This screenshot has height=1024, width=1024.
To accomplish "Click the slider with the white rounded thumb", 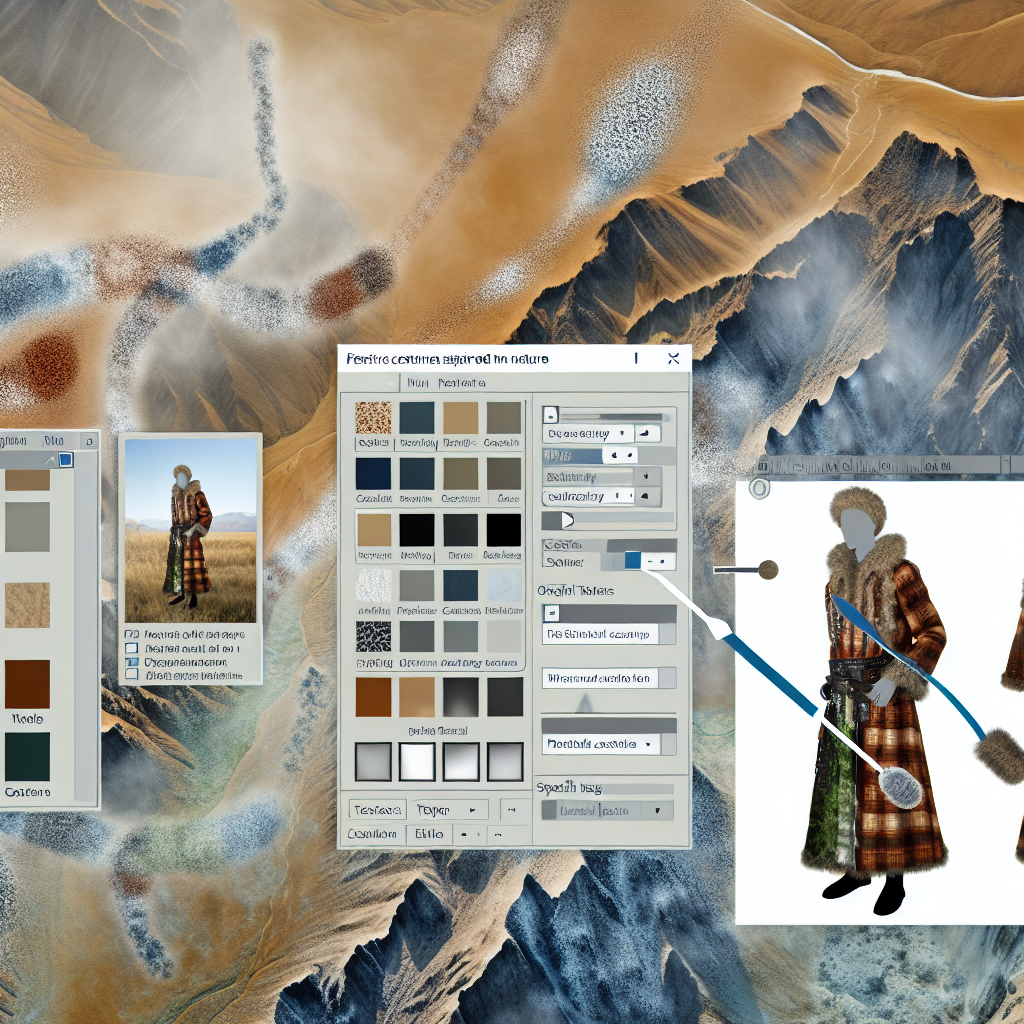I will (567, 520).
